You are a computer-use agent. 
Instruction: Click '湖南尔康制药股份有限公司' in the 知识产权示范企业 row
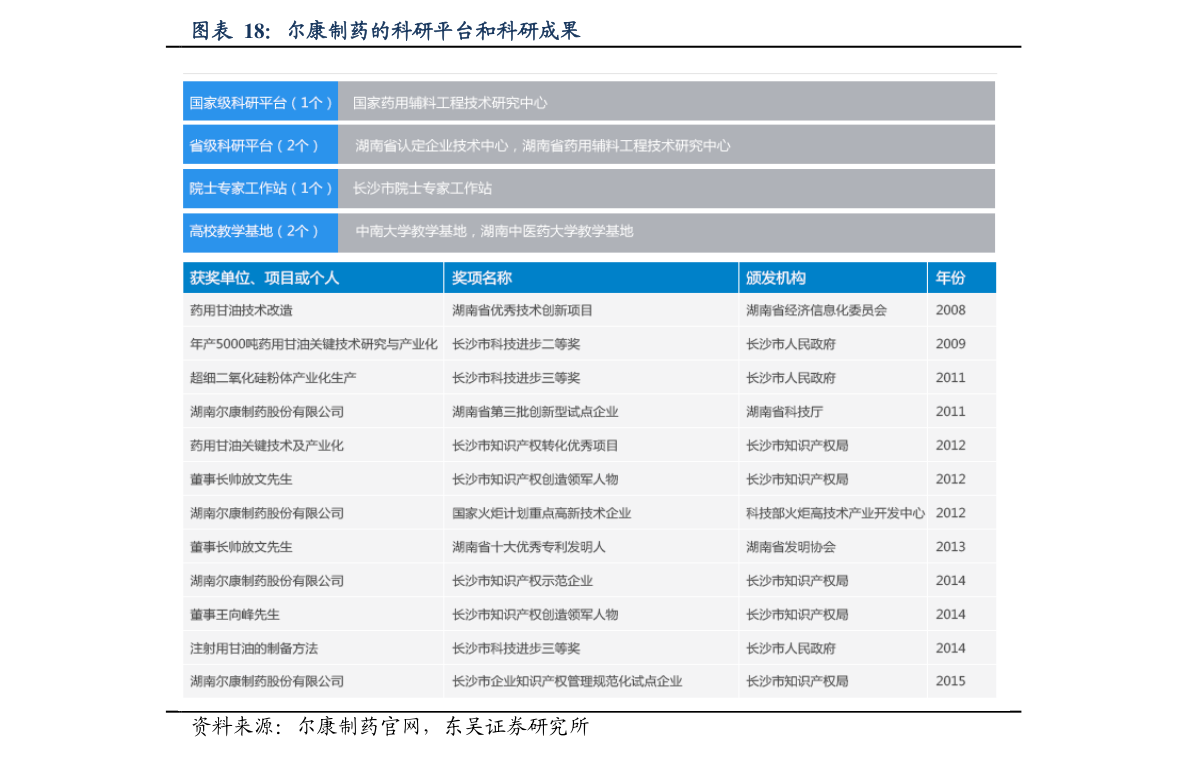click(267, 580)
